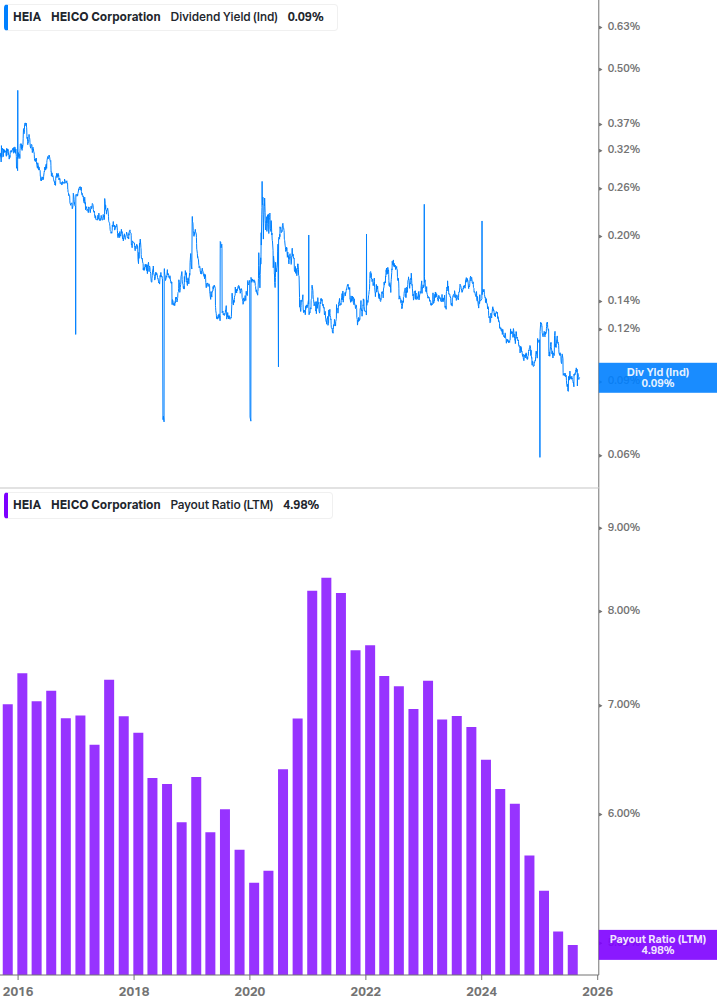The image size is (717, 1005).
Task: Click the purple Payout Ratio (LTM) 4.98% axis tag
Action: [658, 945]
